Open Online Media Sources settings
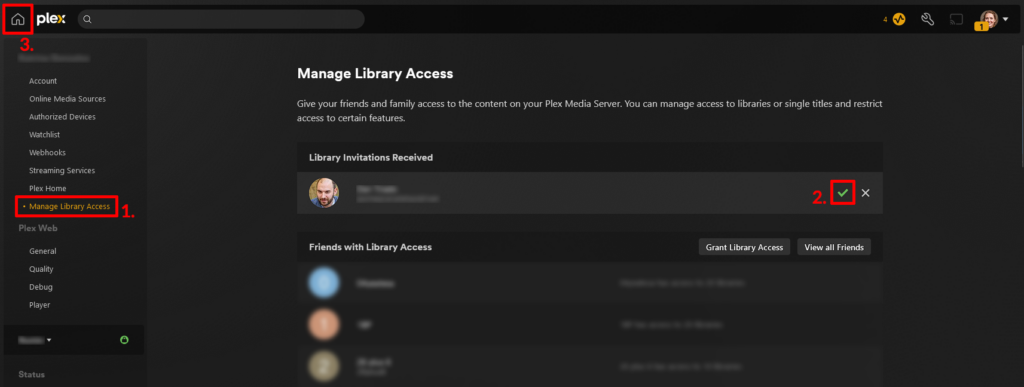1024x387 pixels. pos(67,99)
